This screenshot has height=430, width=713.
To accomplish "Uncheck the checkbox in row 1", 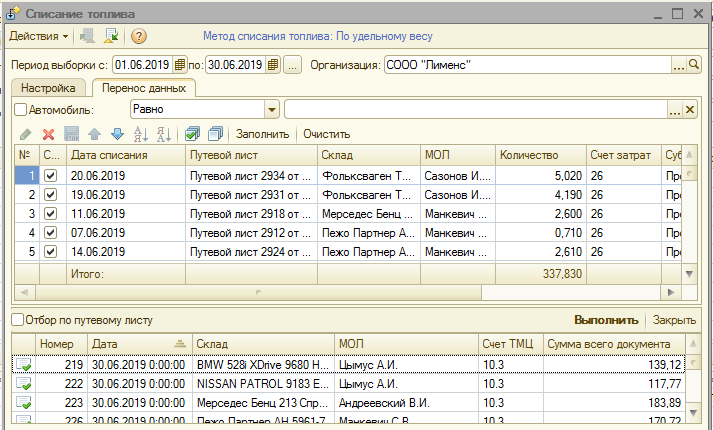I will [51, 175].
